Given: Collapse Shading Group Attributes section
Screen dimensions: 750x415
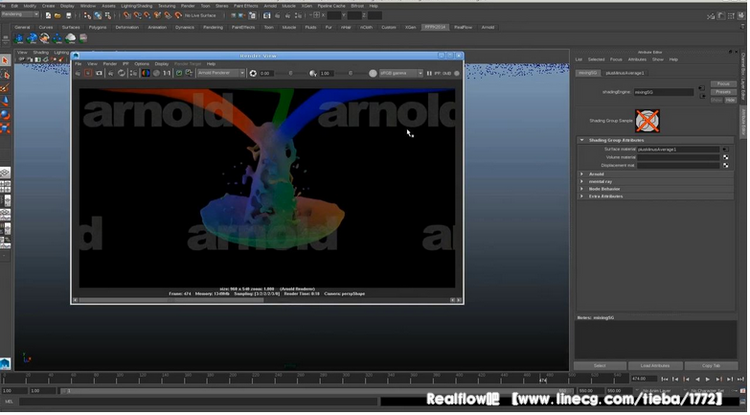Looking at the screenshot, I should pyautogui.click(x=582, y=140).
